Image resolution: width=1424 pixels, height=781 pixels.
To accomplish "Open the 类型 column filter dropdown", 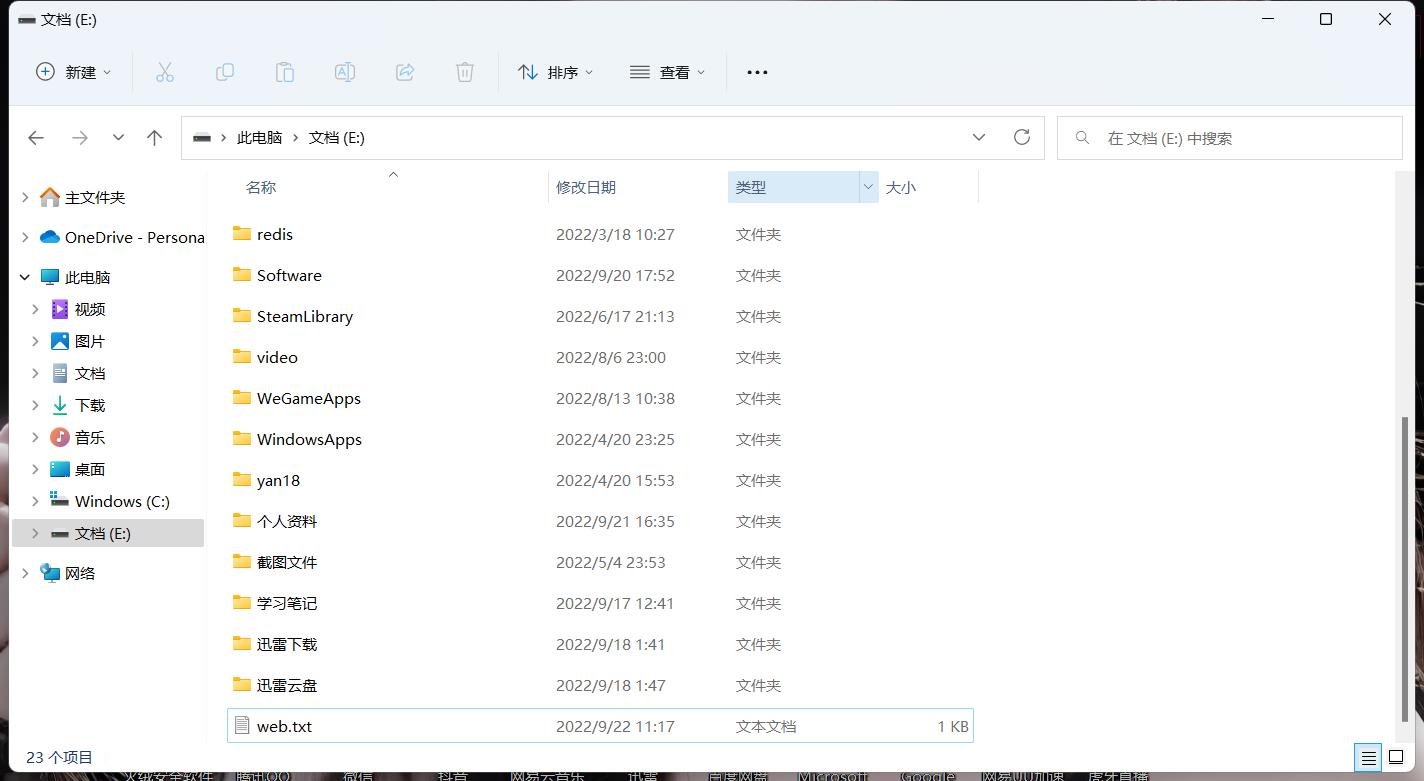I will click(867, 187).
